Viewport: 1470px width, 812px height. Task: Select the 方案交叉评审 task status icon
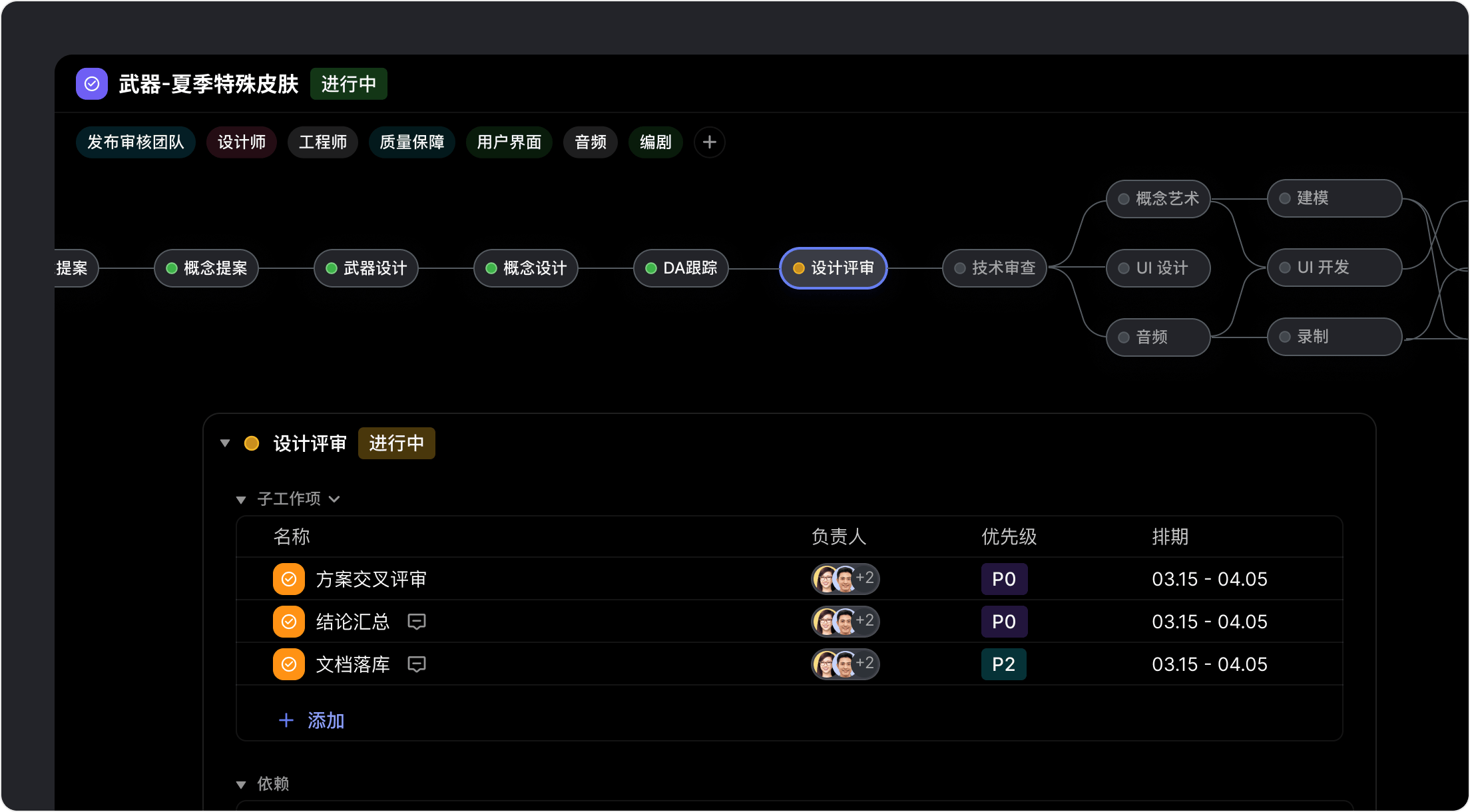click(288, 578)
